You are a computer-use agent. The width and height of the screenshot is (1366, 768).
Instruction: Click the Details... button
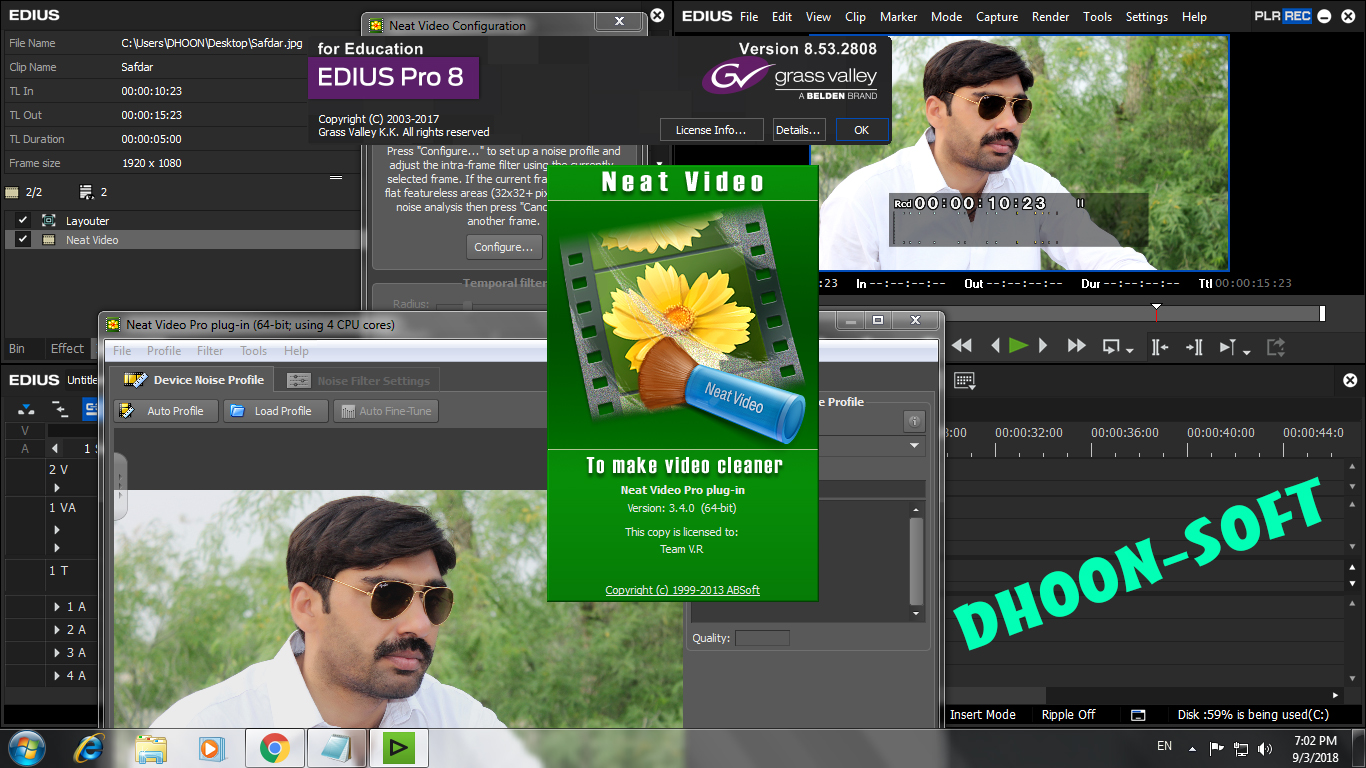[798, 130]
